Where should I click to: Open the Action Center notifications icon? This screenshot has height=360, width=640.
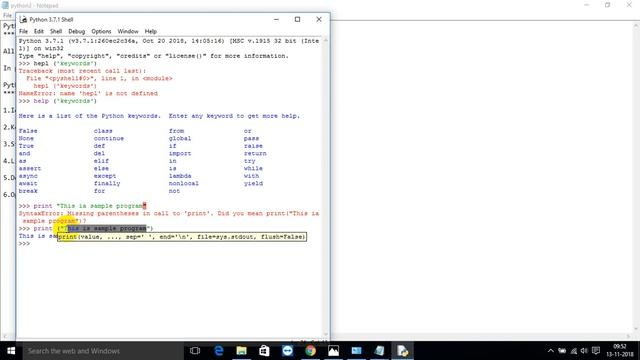[596, 351]
